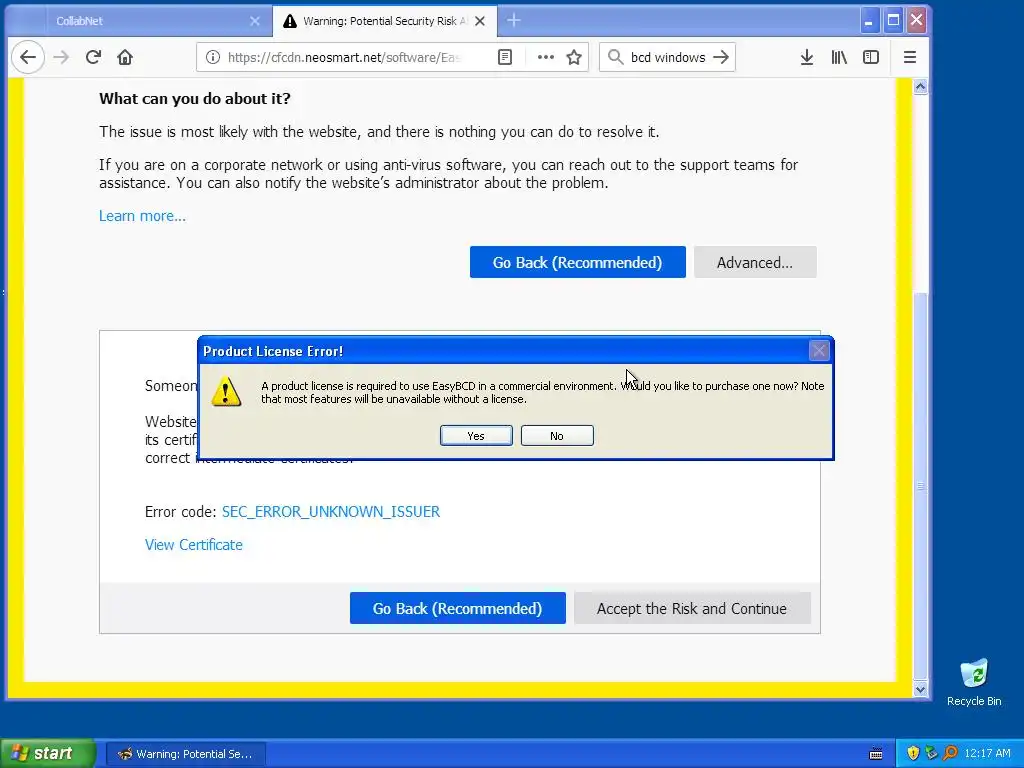Click the security shield tray icon
Image resolution: width=1024 pixels, height=768 pixels.
pos(913,753)
